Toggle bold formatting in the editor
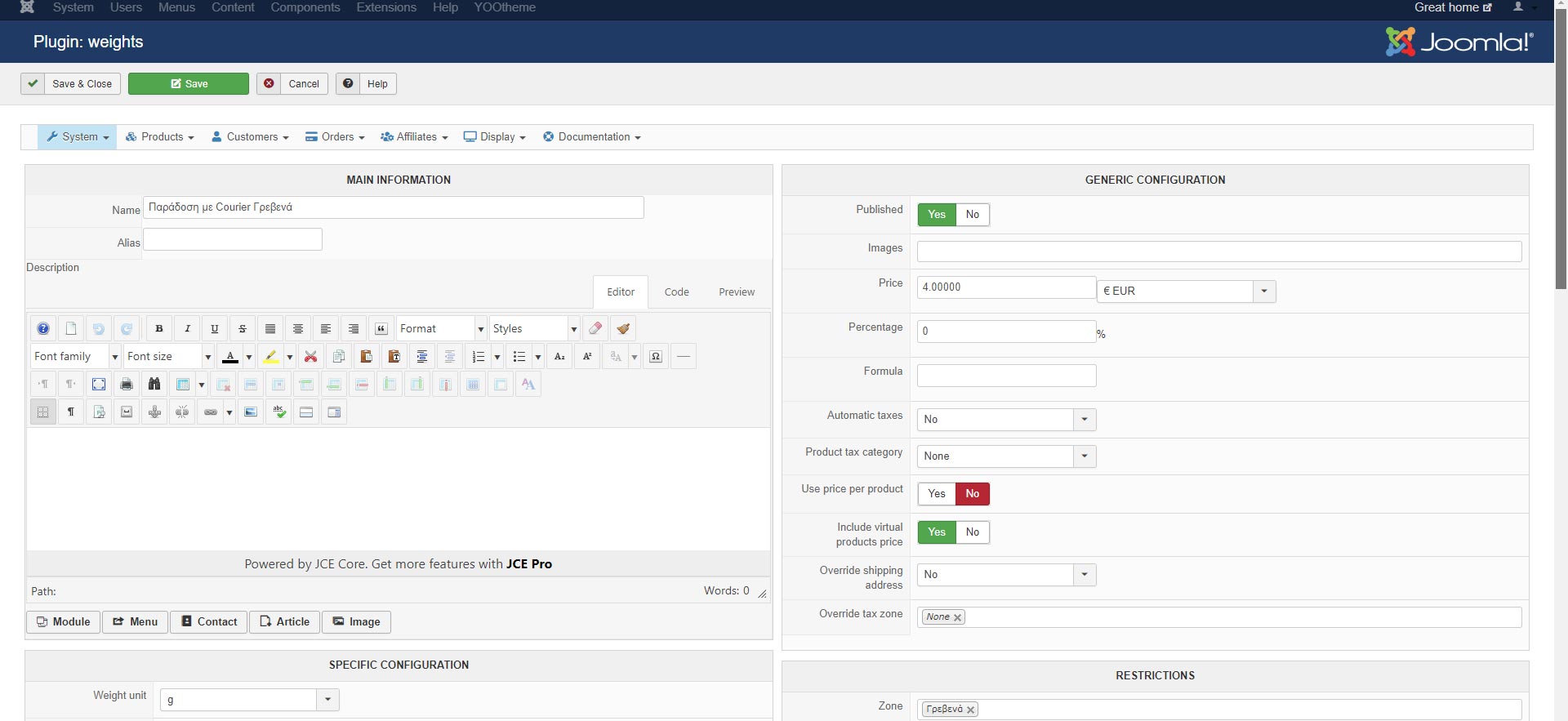Image resolution: width=1568 pixels, height=721 pixels. 159,328
